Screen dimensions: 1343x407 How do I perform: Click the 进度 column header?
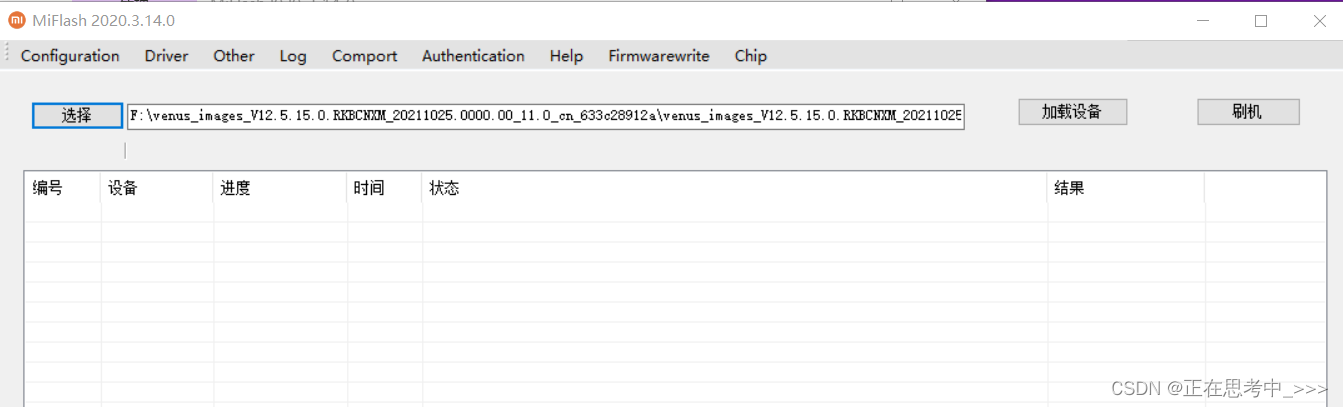[280, 188]
